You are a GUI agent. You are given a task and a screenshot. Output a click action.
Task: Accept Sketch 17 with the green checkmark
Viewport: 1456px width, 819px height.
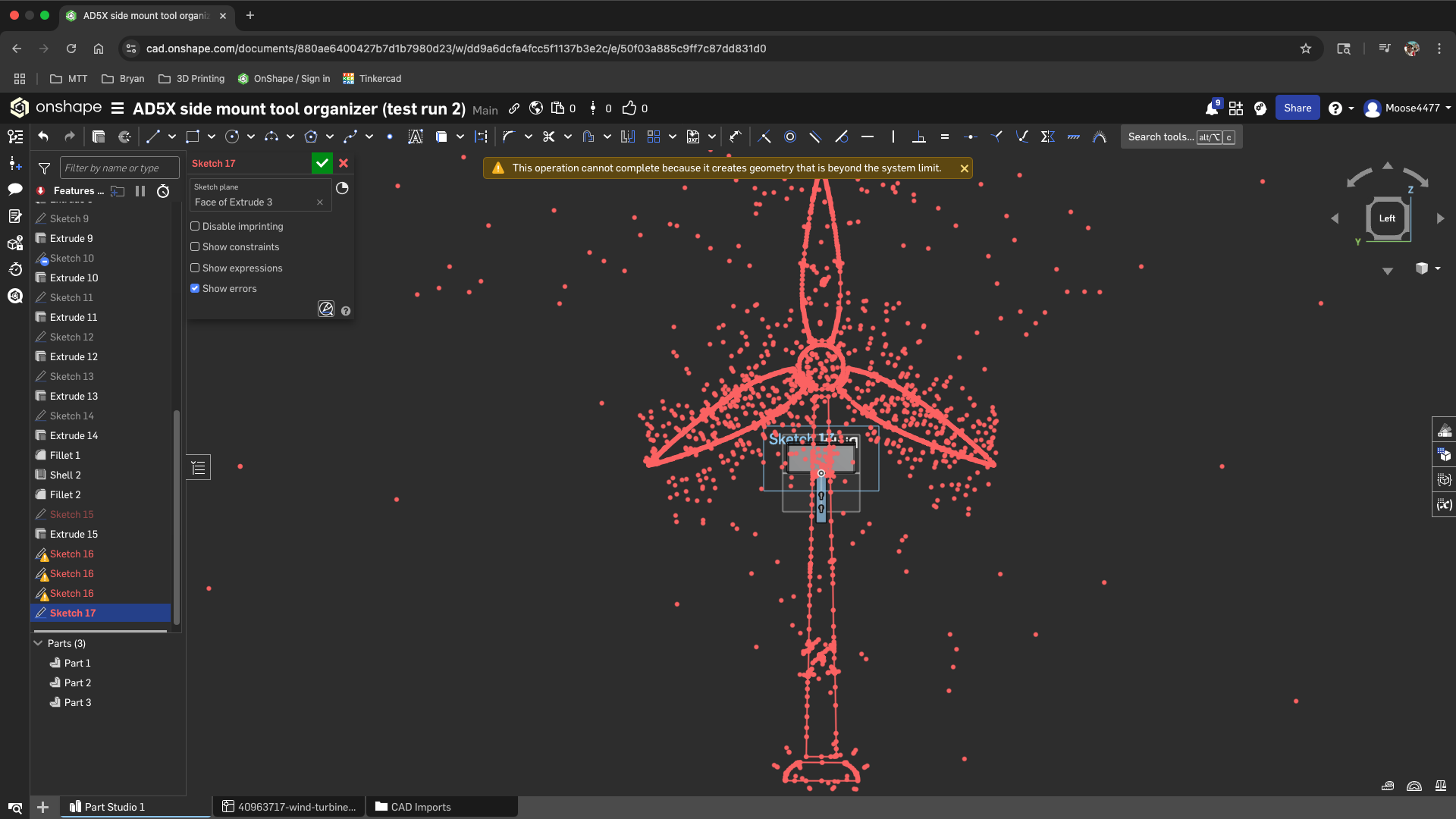322,163
